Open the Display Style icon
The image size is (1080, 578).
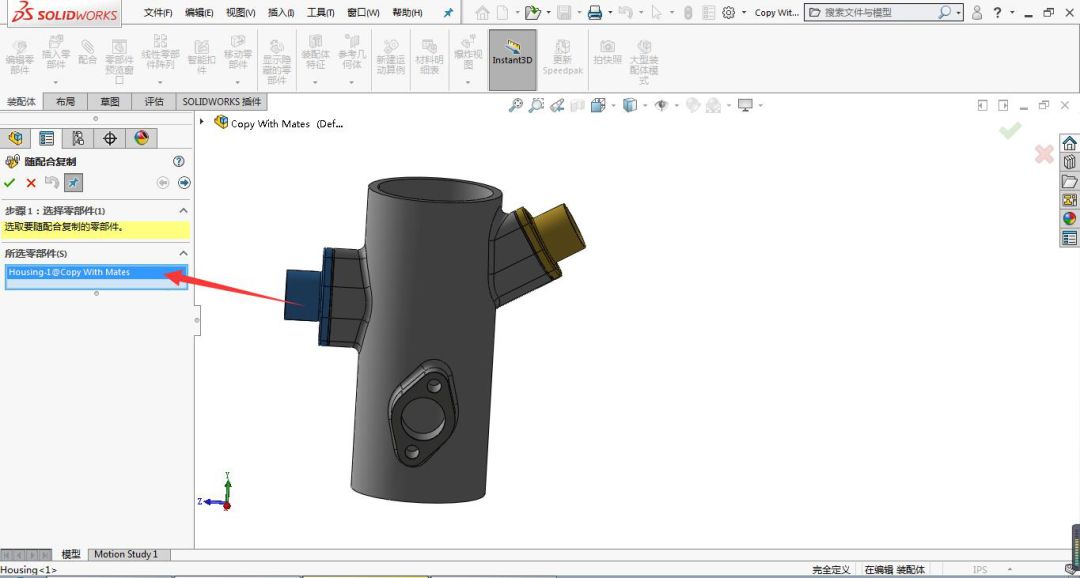coord(630,105)
